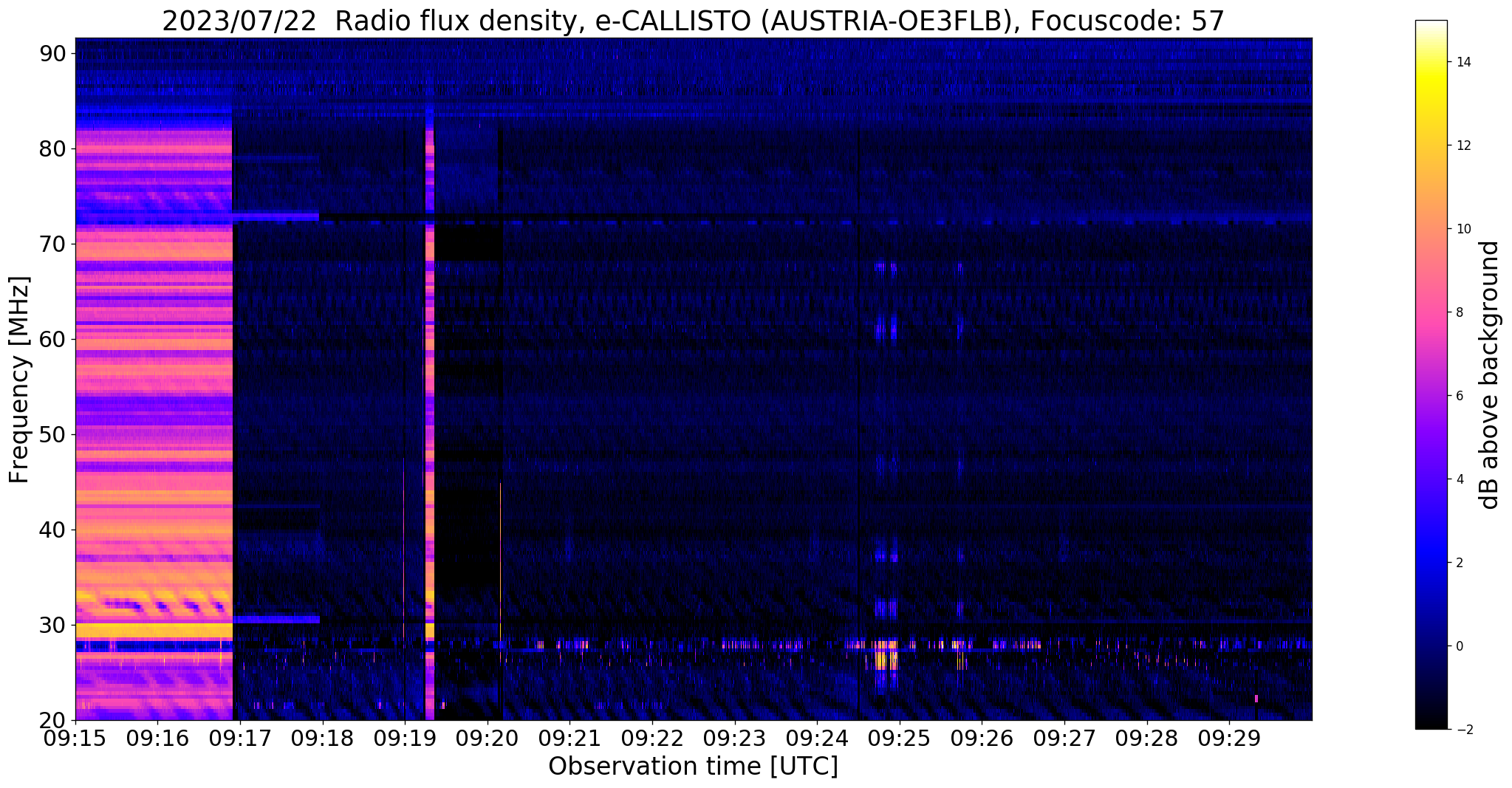Click the 90 MHz frequency tick label
The width and height of the screenshot is (1512, 788).
pos(53,54)
